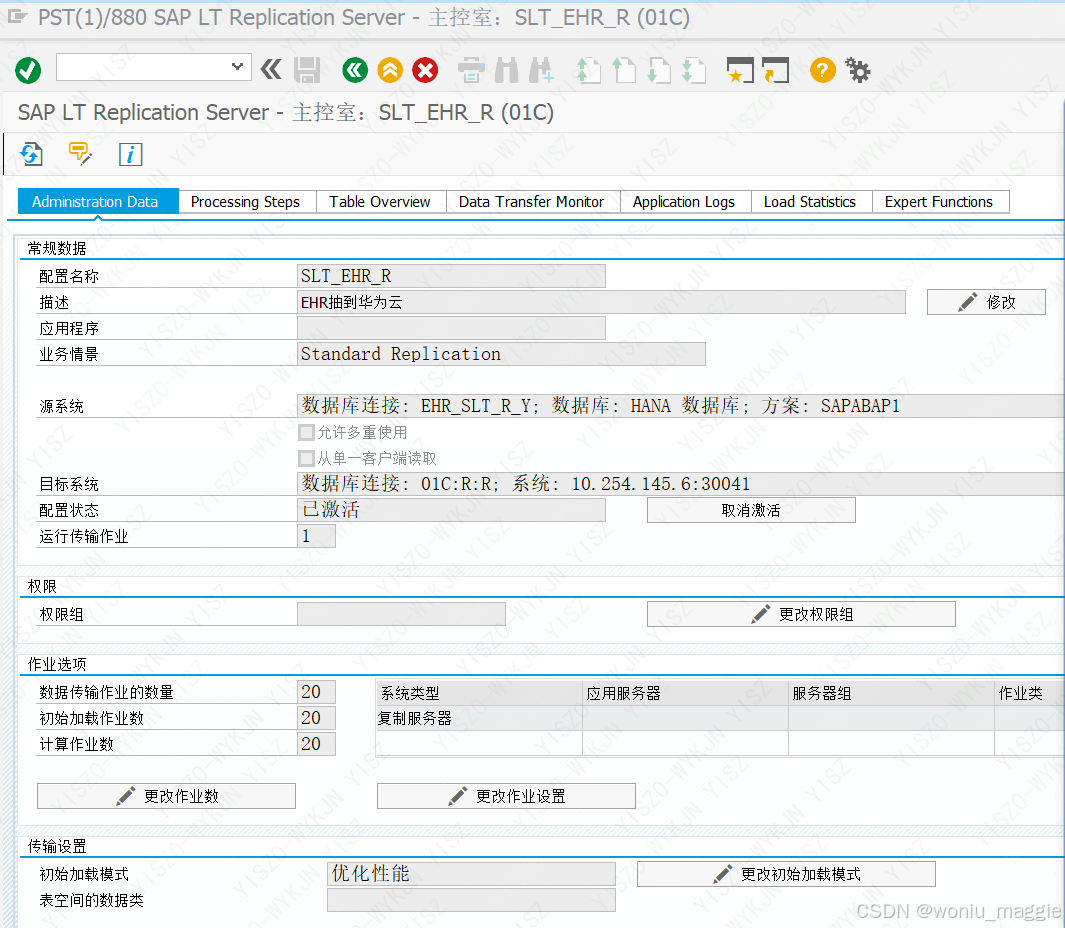Switch to the Data Transfer Monitor tab

tap(532, 201)
